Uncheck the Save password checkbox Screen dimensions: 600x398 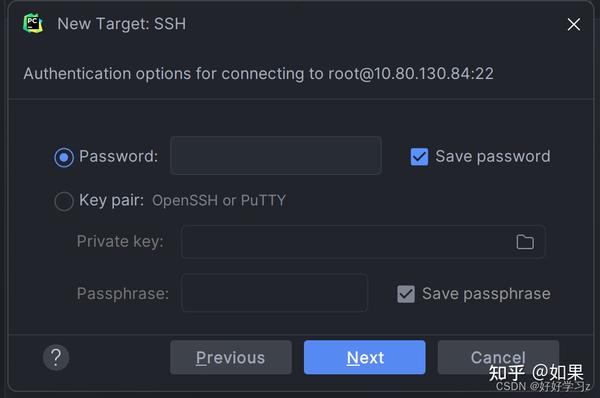tap(419, 157)
